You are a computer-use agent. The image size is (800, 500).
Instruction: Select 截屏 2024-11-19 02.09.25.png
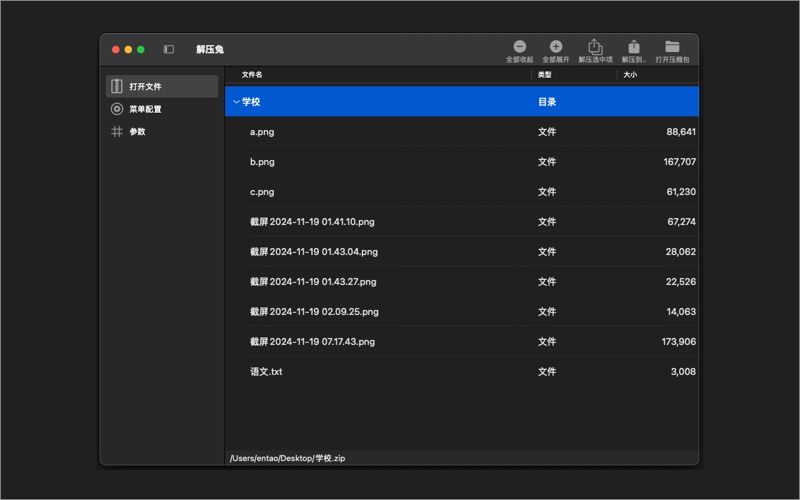click(314, 311)
